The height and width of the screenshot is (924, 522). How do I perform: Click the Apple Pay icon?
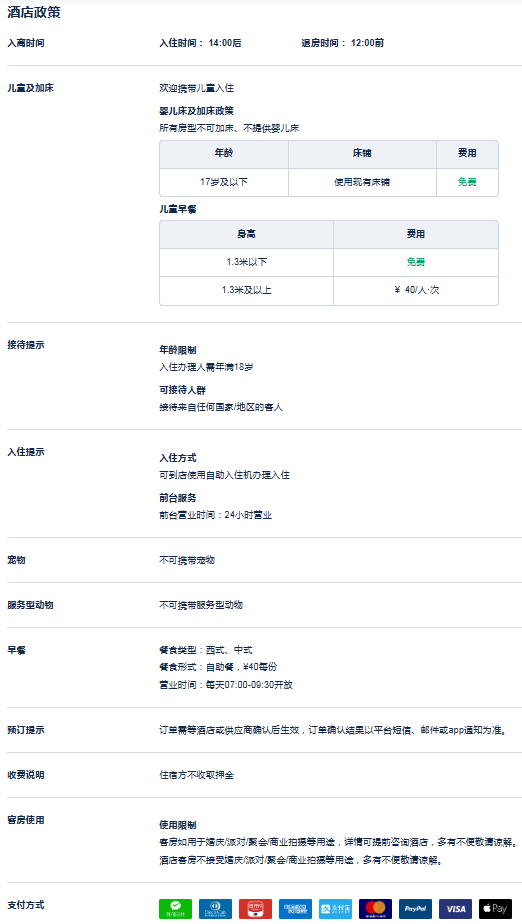click(x=495, y=909)
